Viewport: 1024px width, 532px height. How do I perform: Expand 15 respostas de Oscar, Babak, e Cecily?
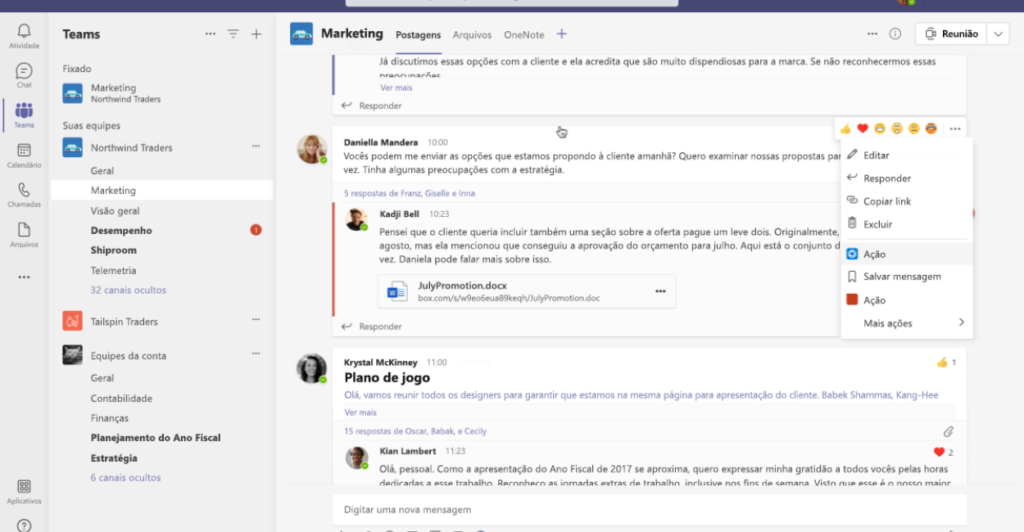click(415, 431)
